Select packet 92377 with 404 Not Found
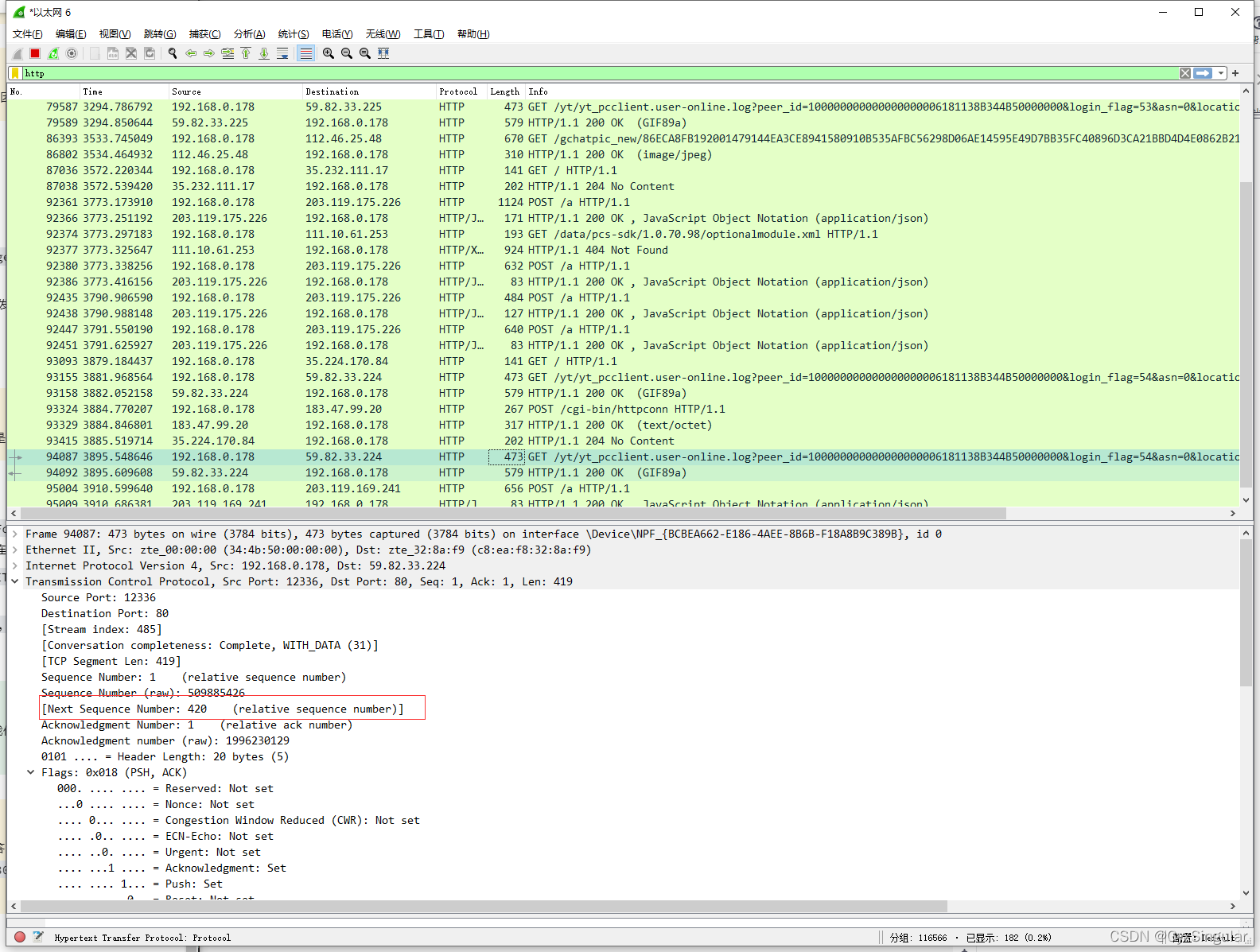1260x952 pixels. [x=624, y=250]
